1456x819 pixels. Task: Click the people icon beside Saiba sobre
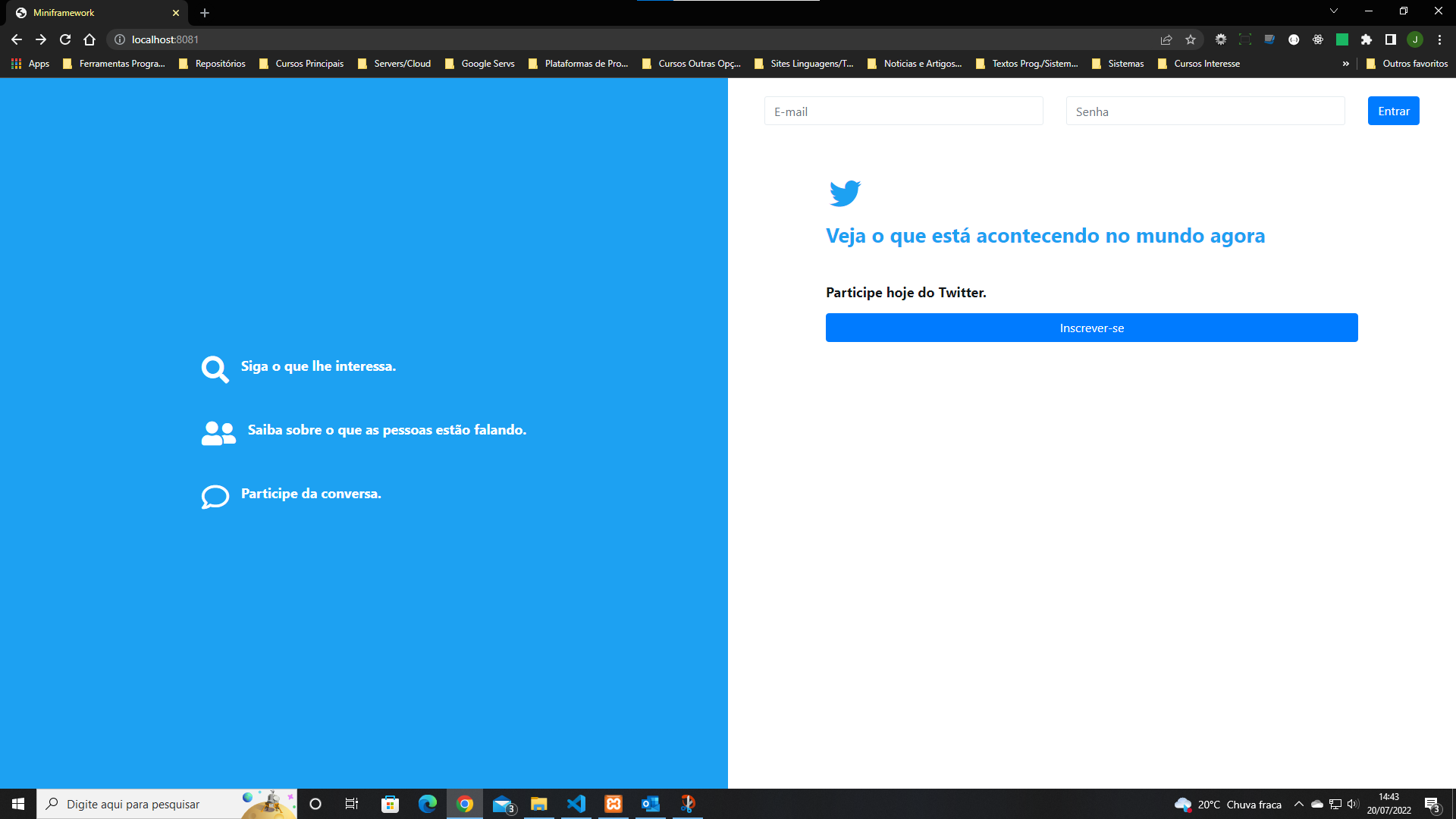click(218, 433)
